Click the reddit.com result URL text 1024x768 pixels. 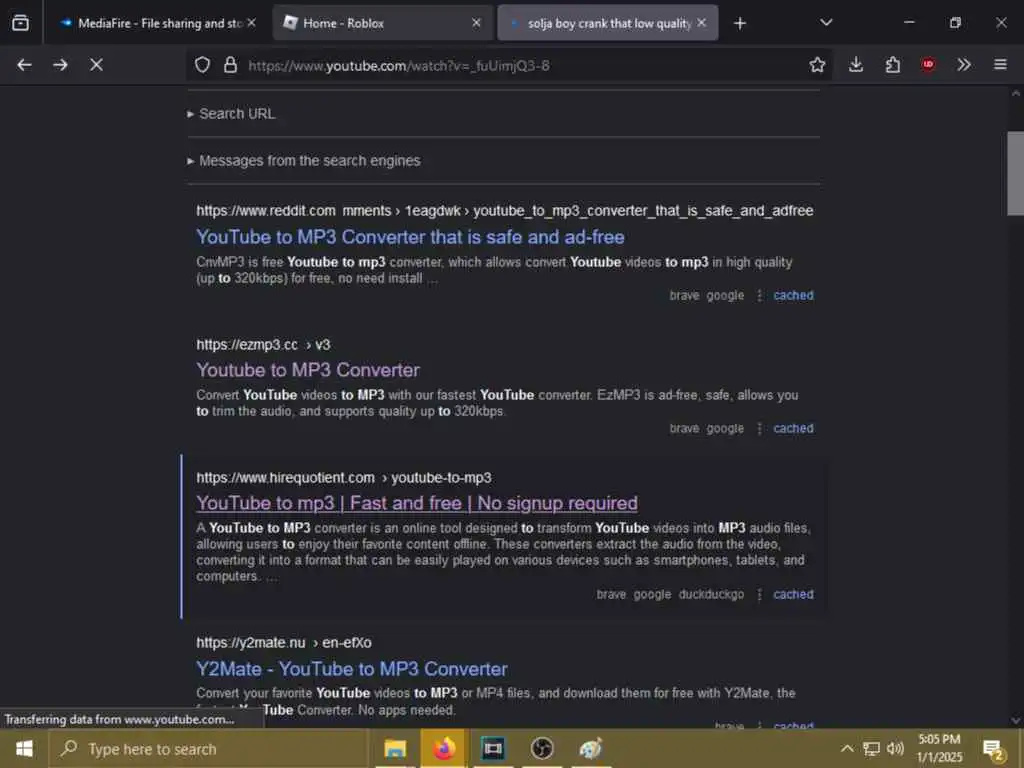click(x=504, y=210)
